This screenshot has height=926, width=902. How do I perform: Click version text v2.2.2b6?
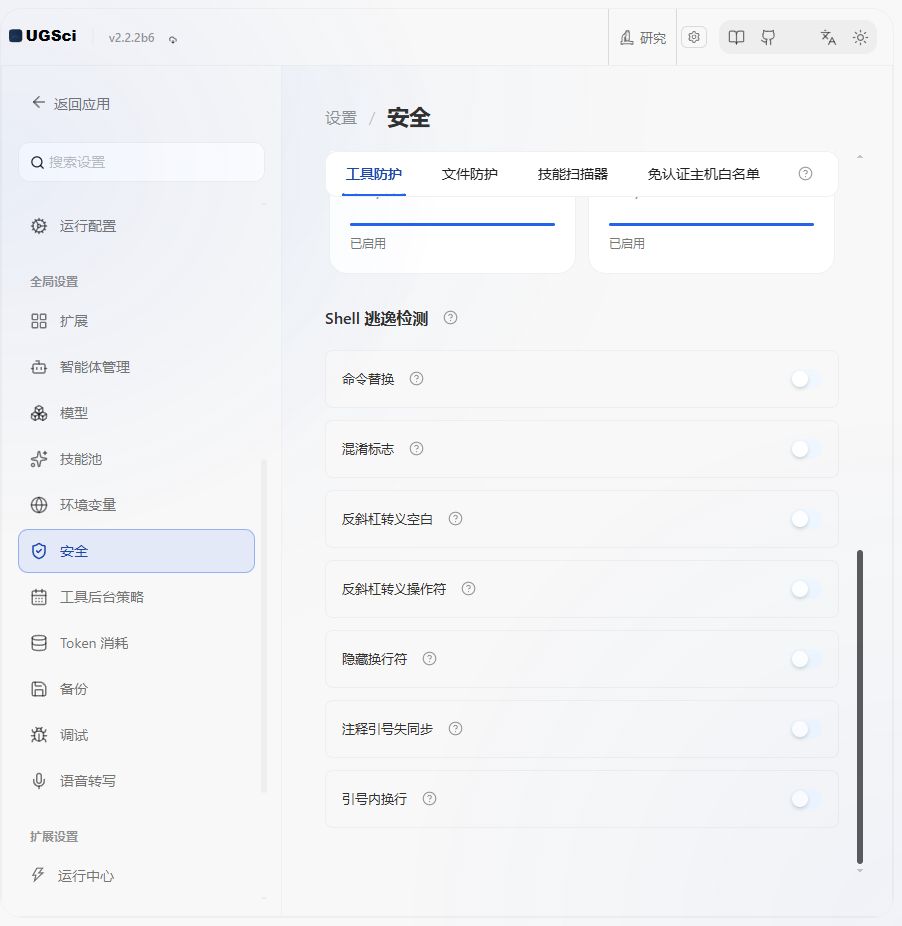pos(131,38)
